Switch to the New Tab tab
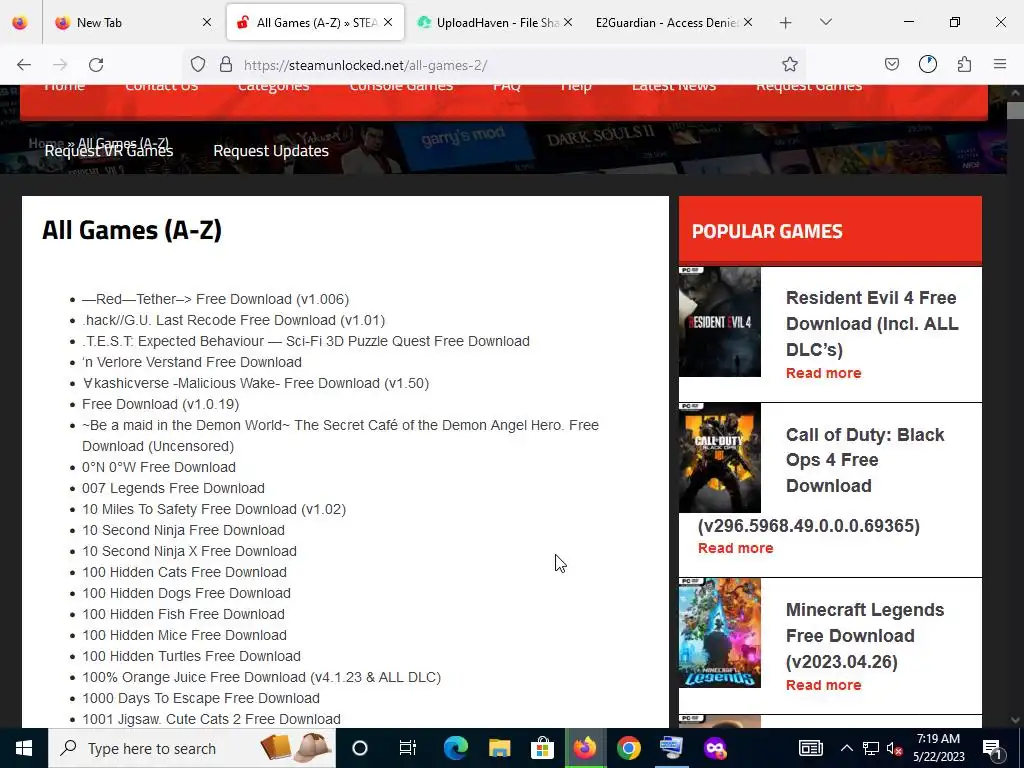The height and width of the screenshot is (768, 1024). click(x=135, y=23)
